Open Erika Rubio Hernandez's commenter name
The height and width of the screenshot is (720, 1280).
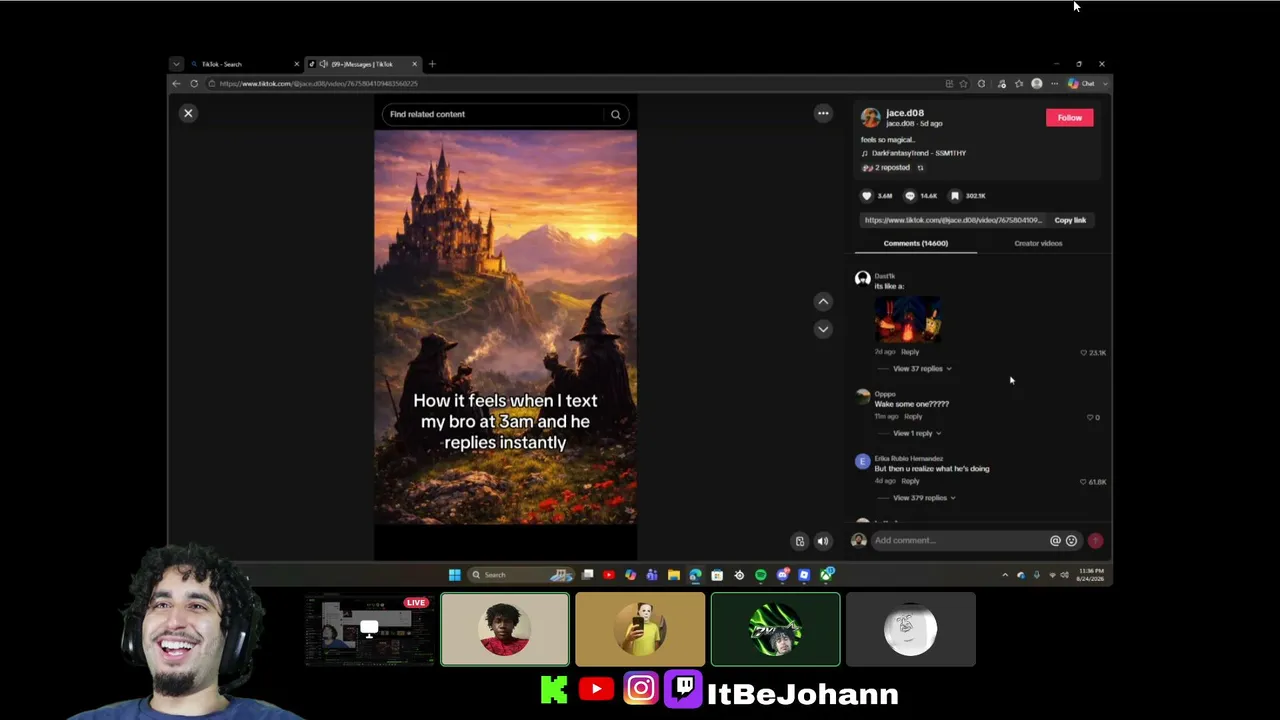908,459
